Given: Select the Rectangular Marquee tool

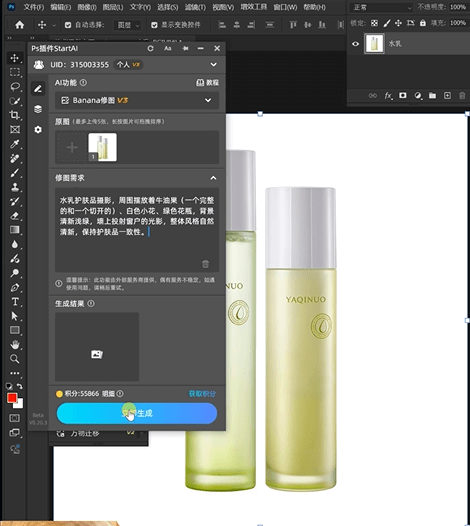Looking at the screenshot, I should [x=14, y=72].
